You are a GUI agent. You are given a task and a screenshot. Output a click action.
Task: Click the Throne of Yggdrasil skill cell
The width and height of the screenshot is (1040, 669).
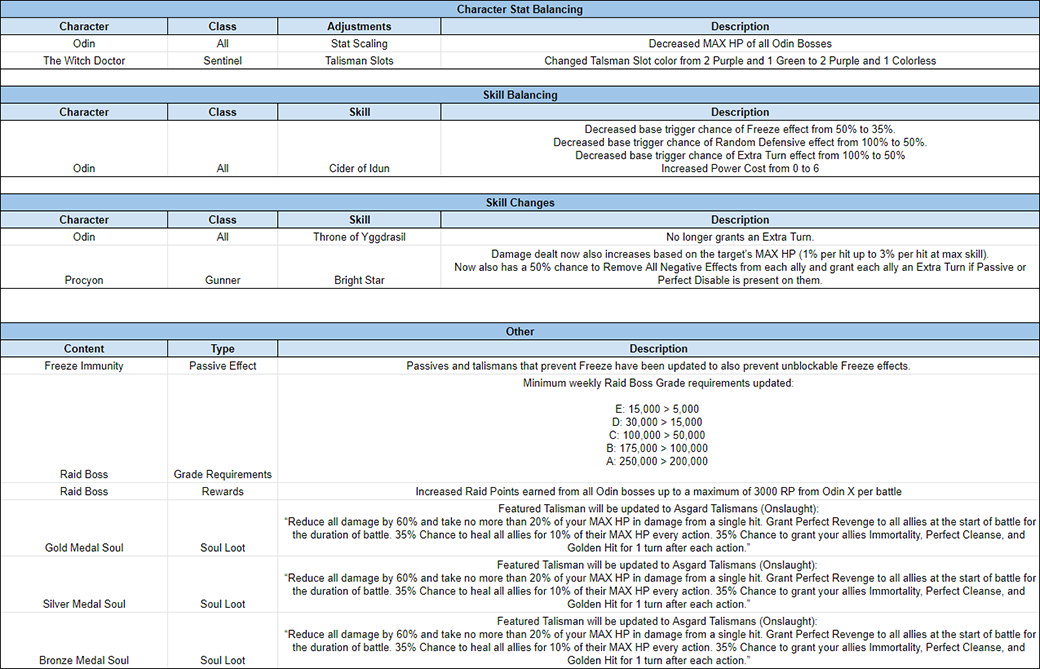tap(359, 237)
